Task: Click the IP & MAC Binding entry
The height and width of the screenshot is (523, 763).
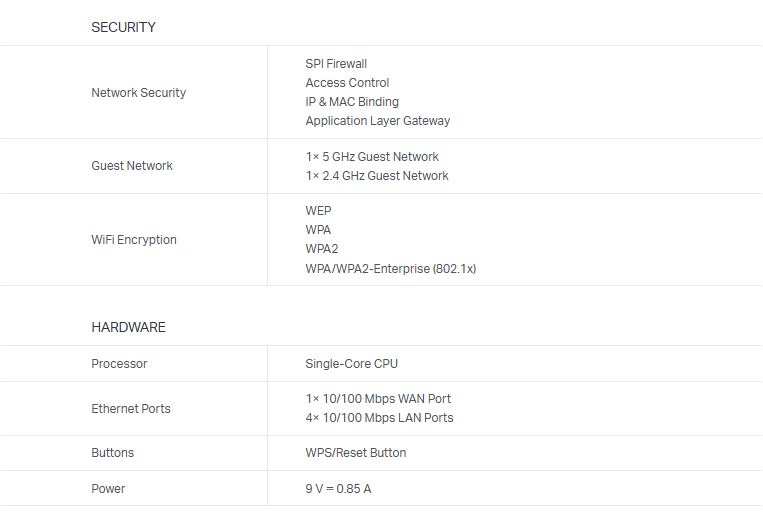Action: tap(352, 102)
